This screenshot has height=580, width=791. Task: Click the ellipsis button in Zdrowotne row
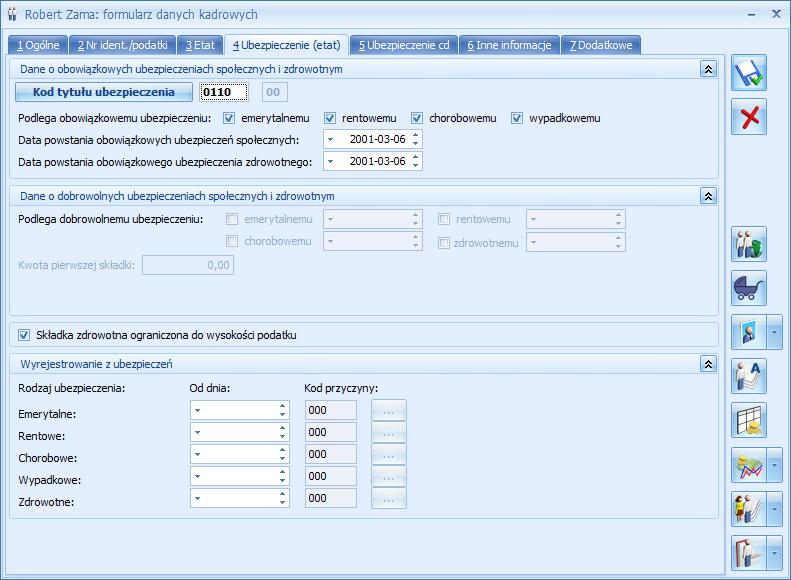click(x=389, y=498)
